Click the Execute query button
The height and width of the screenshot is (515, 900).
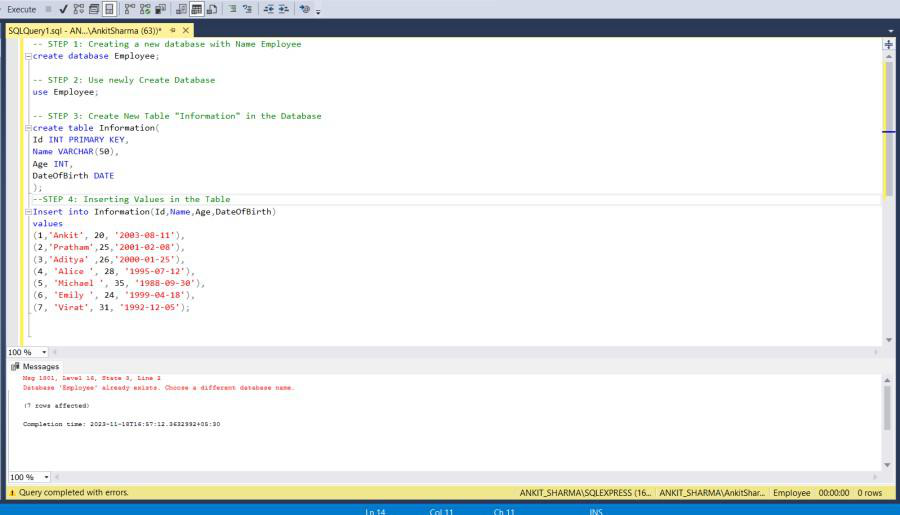tap(21, 9)
